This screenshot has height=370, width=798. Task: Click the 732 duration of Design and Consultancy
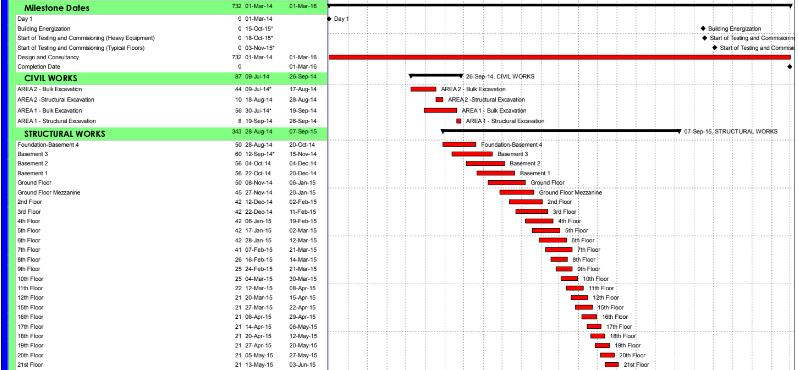tap(236, 57)
